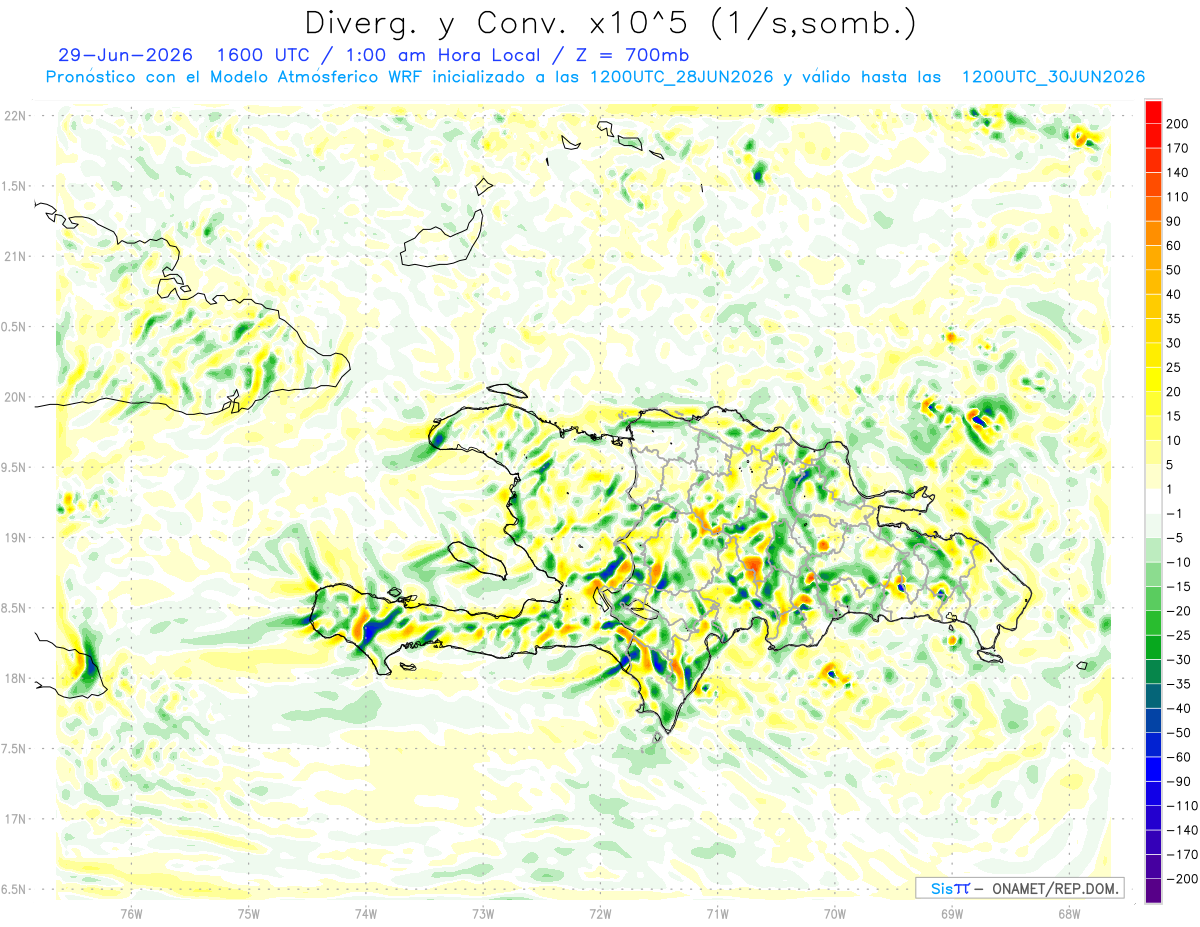
Task: Click the '1200UTC_28JUN2026' initialization text
Action: (682, 77)
